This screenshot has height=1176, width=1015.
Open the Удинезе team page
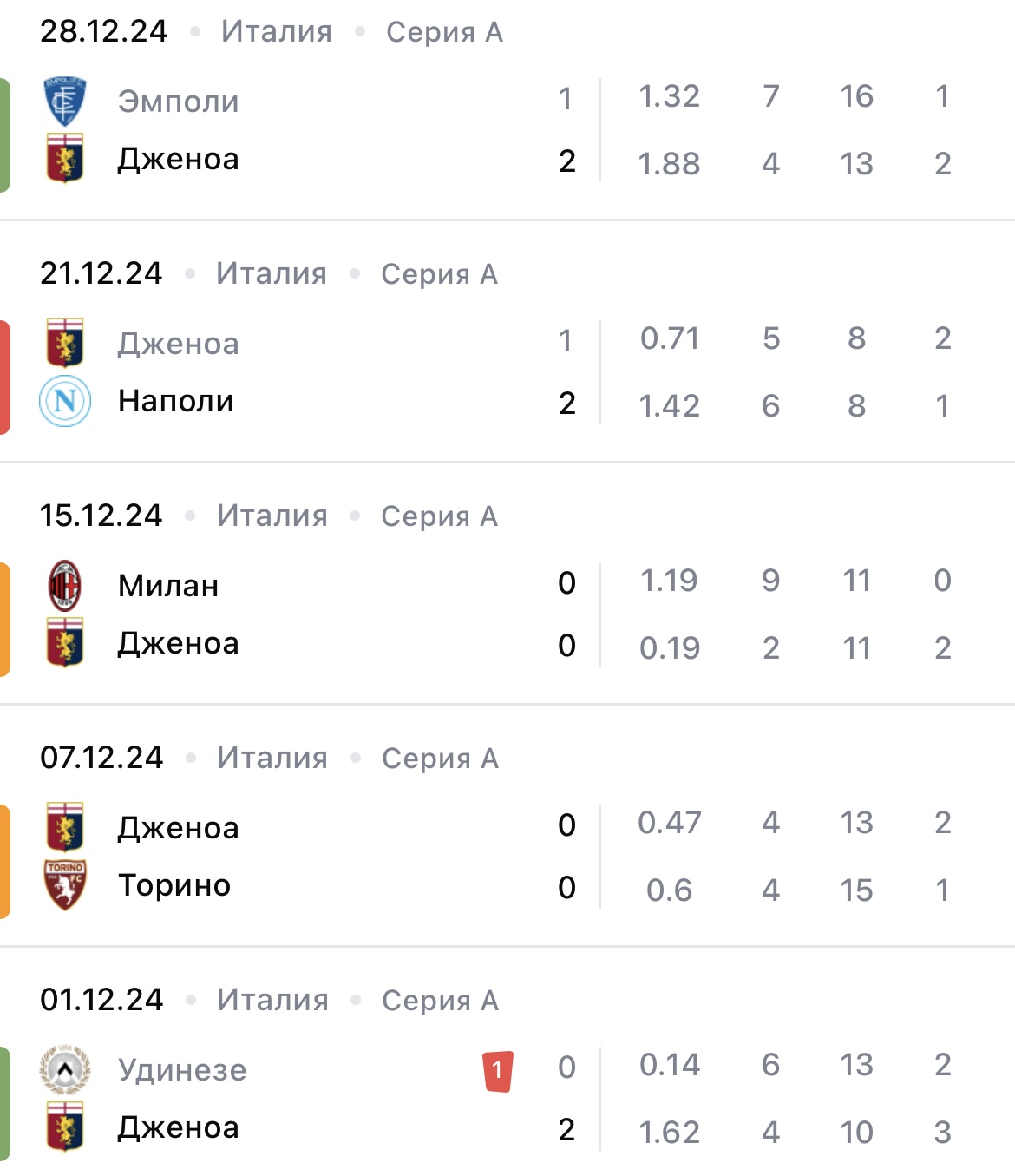click(x=182, y=1070)
